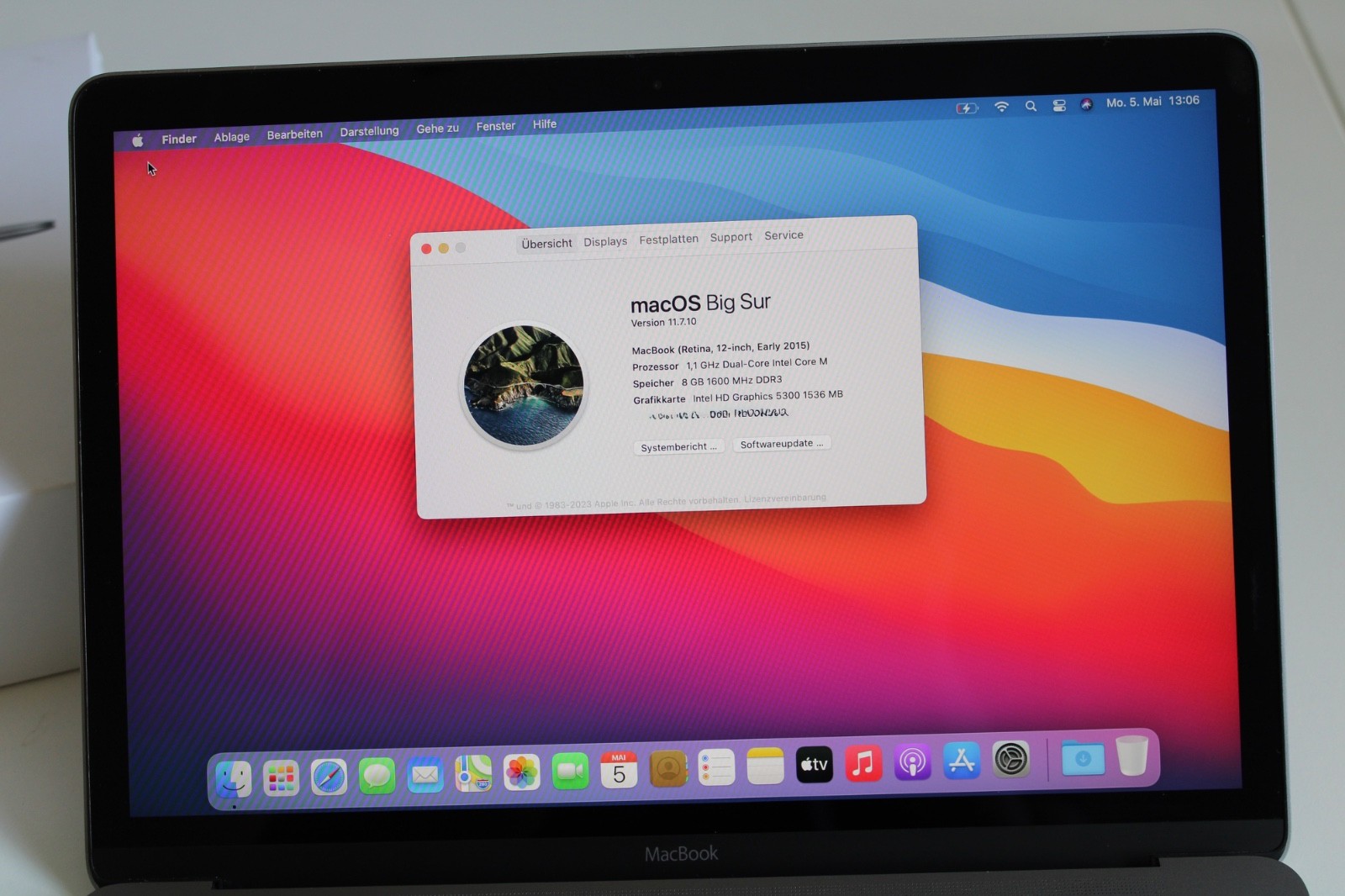This screenshot has height=896, width=1345.
Task: Check the battery status icon
Action: [x=967, y=108]
